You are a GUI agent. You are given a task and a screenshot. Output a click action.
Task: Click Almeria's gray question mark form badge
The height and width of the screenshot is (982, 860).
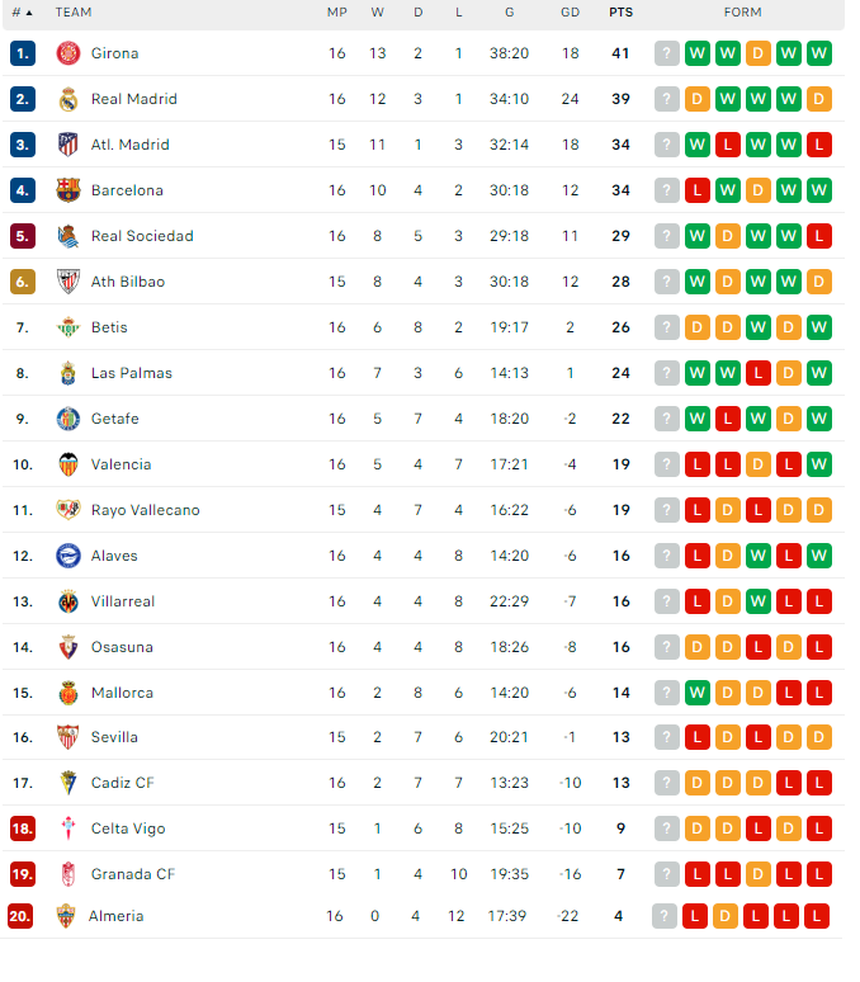tap(664, 916)
